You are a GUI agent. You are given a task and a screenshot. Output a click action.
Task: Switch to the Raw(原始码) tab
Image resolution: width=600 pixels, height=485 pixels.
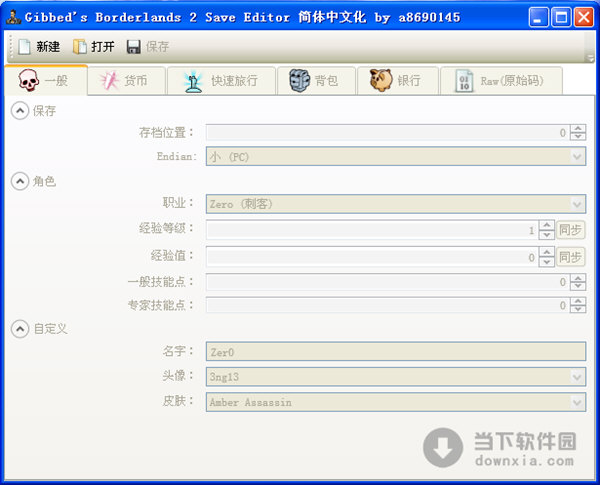pos(501,80)
